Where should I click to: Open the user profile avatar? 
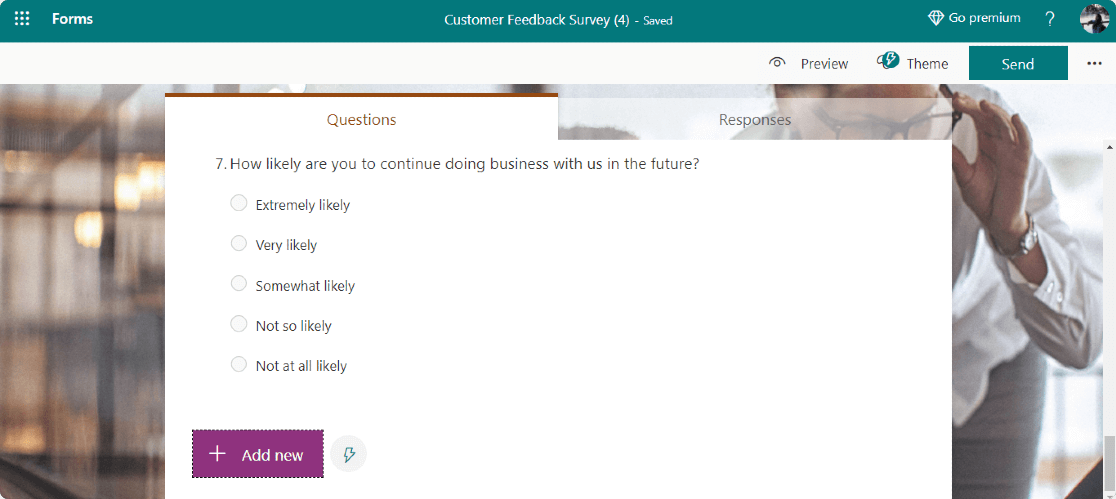point(1094,19)
